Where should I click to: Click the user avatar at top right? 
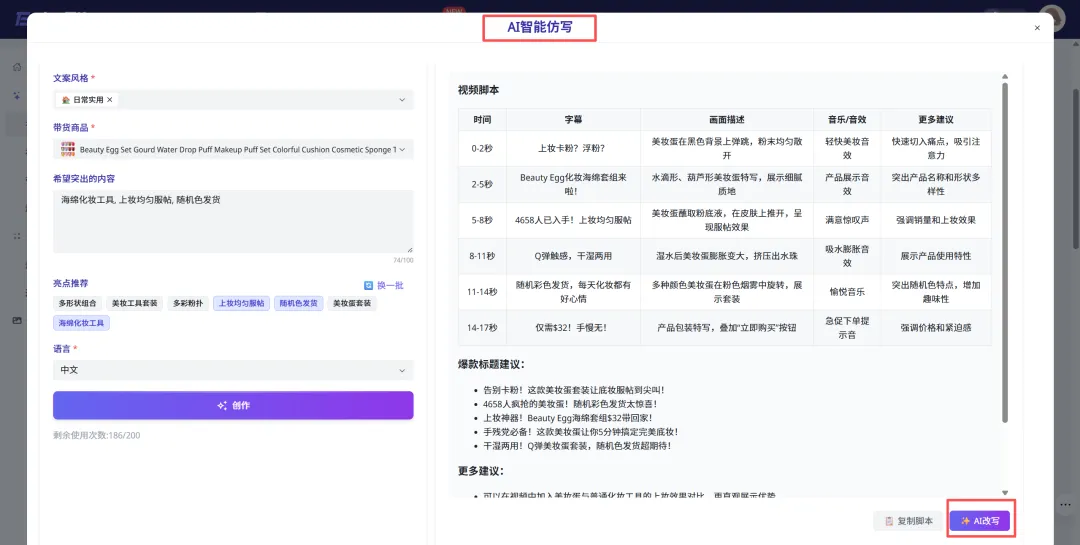point(1051,18)
